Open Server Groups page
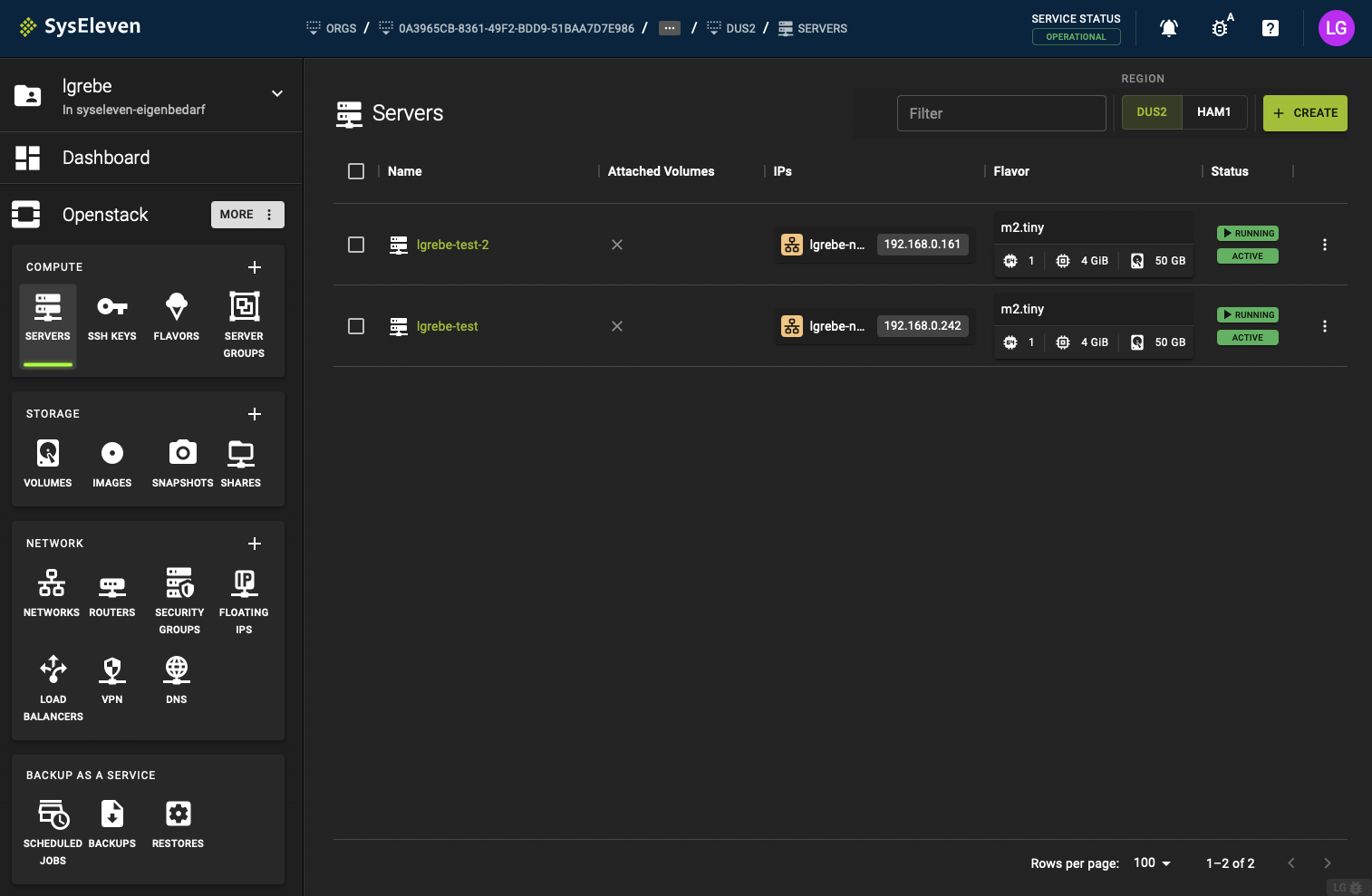The image size is (1372, 896). [x=244, y=327]
